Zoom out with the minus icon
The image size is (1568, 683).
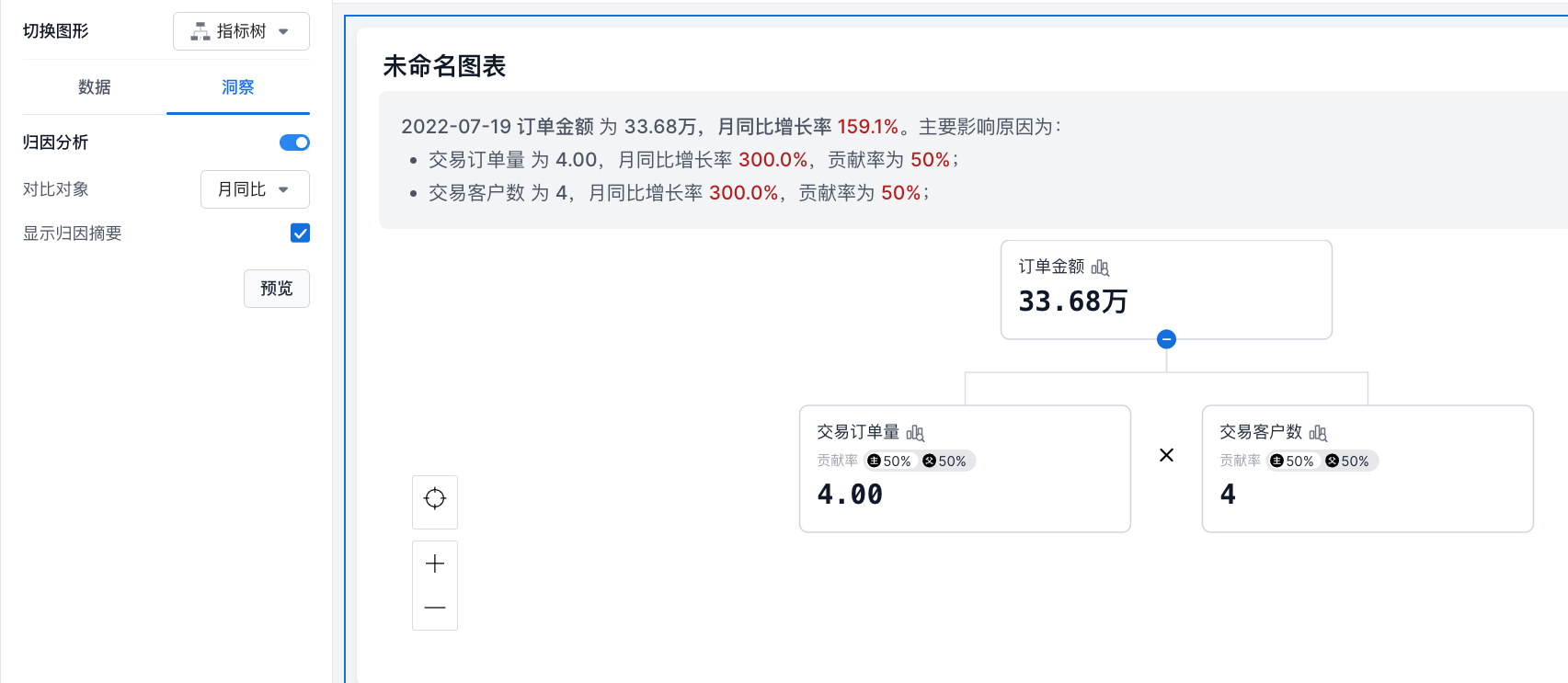[435, 608]
